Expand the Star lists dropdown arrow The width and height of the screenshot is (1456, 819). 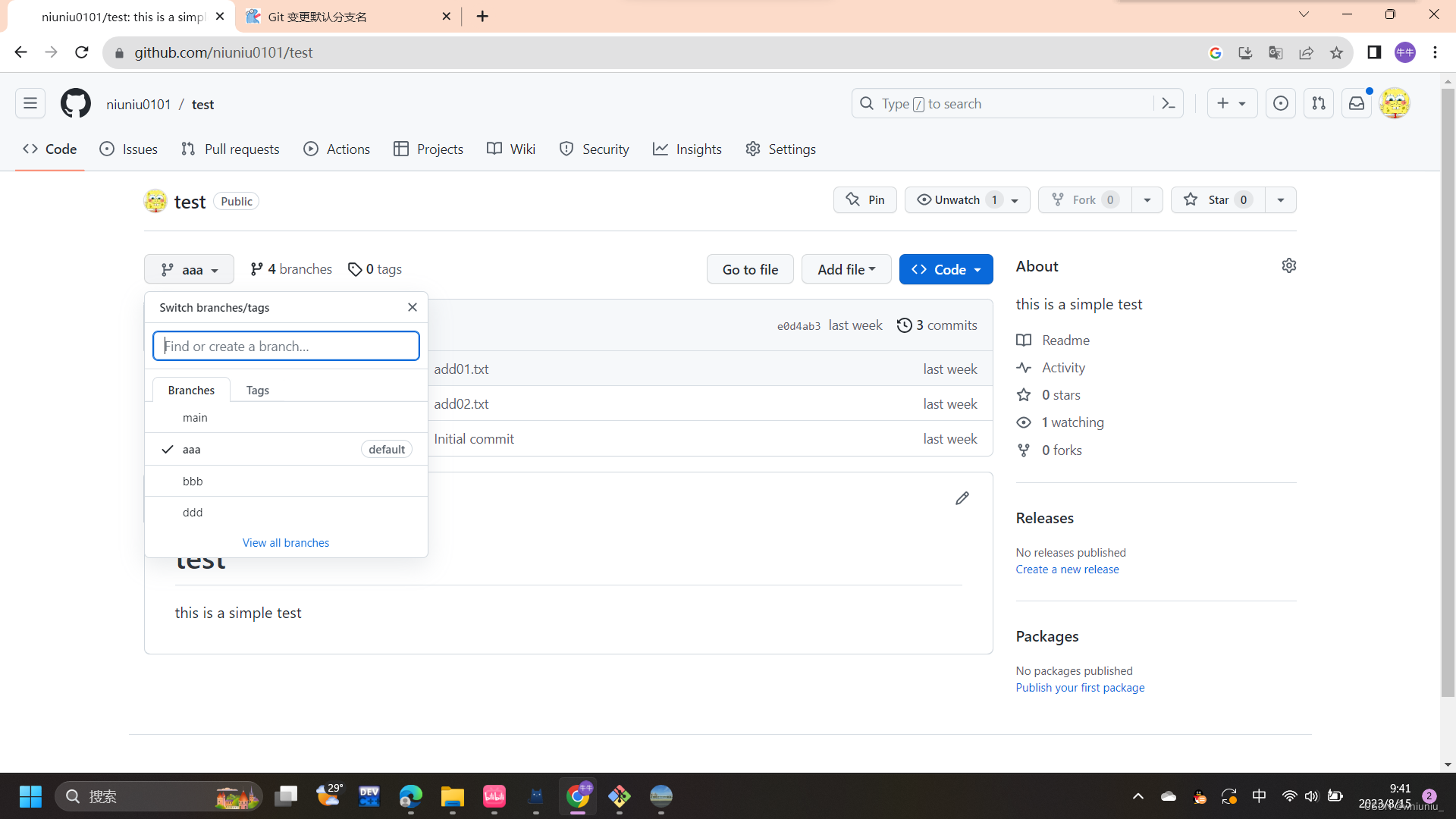click(1281, 200)
